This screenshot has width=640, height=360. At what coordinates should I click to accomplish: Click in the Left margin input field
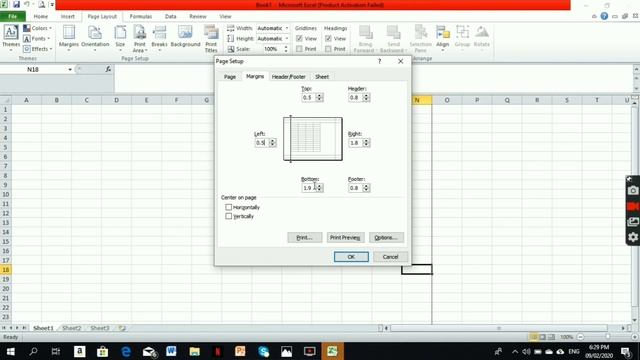(262, 142)
